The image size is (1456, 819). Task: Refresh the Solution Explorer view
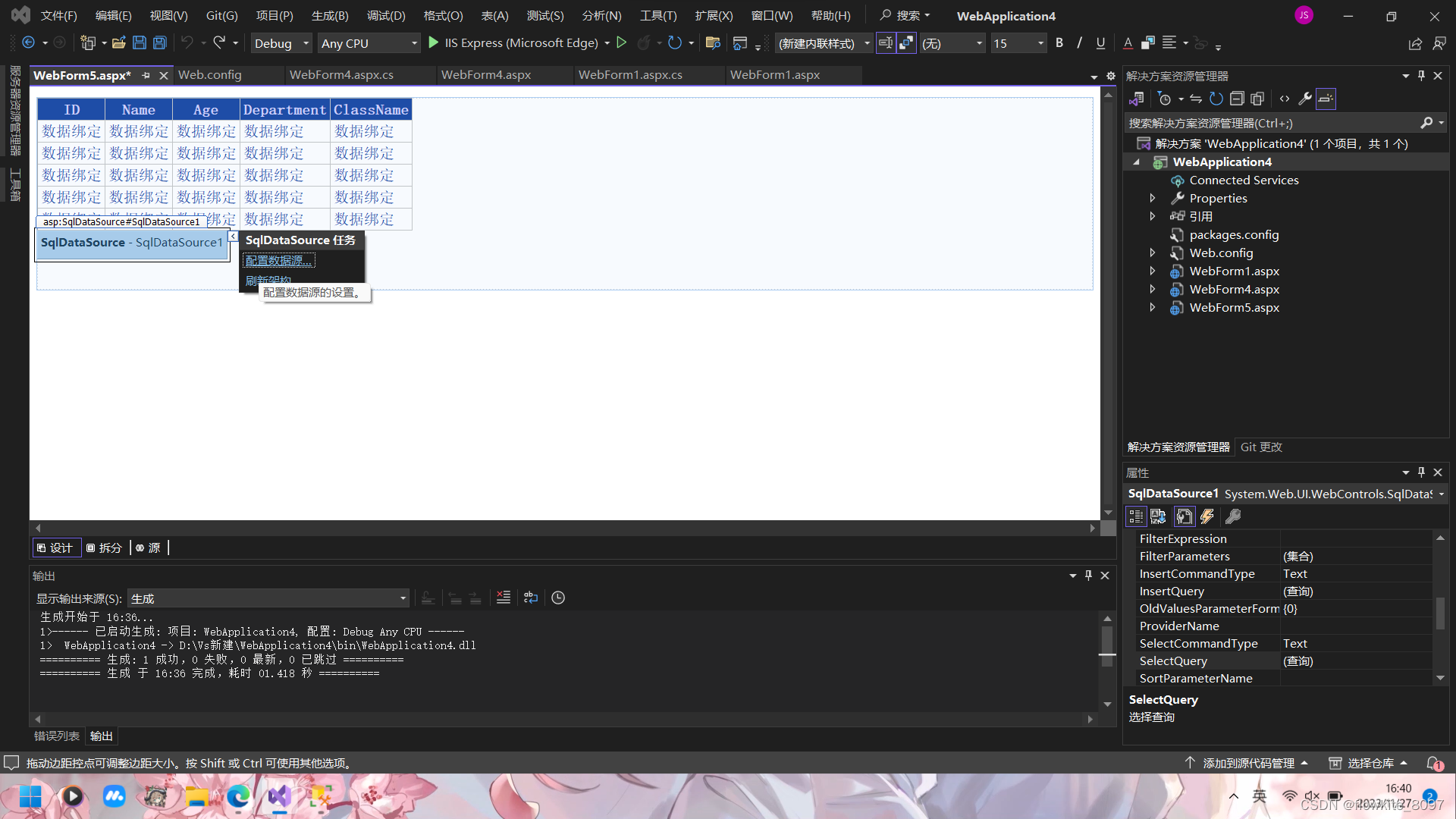[x=1215, y=99]
